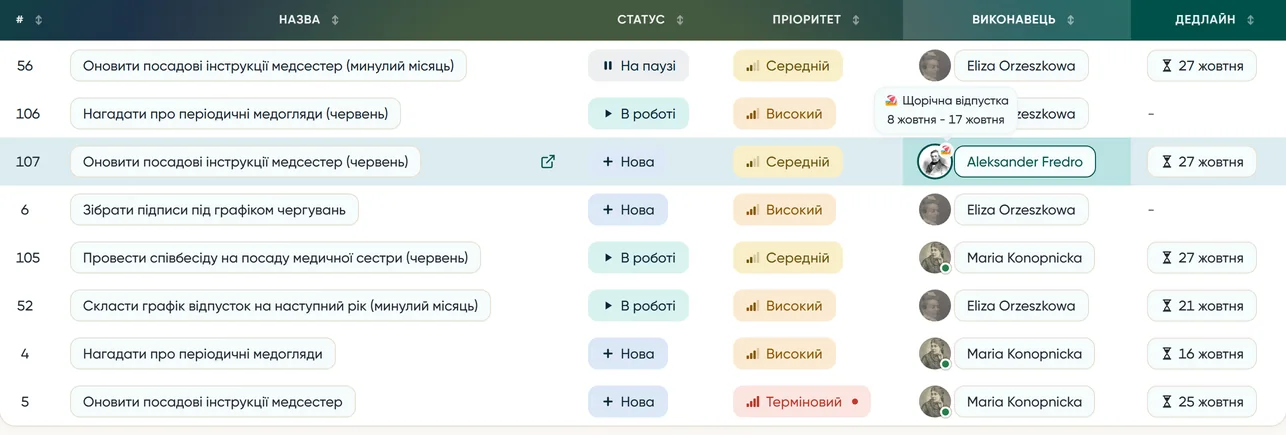Change priority 'Високий' for task 52
The width and height of the screenshot is (1286, 435).
pyautogui.click(x=784, y=306)
